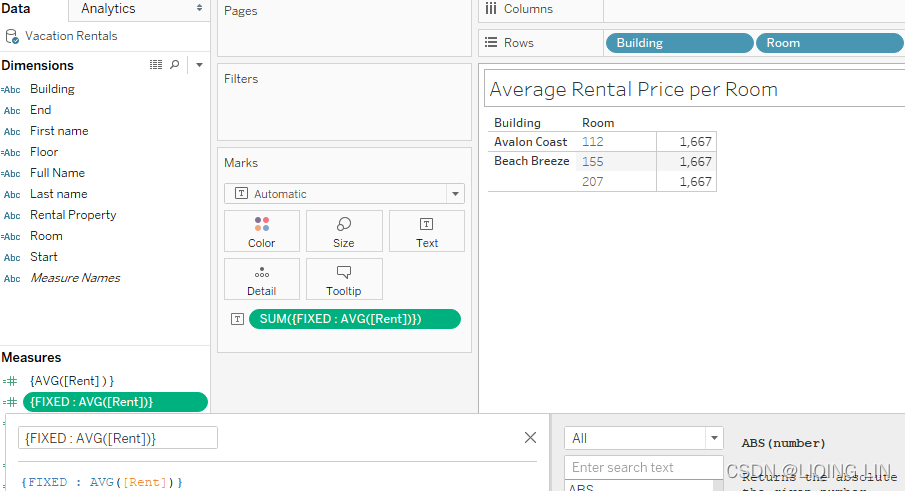
Task: Close the calculation editor with the X
Action: [530, 437]
